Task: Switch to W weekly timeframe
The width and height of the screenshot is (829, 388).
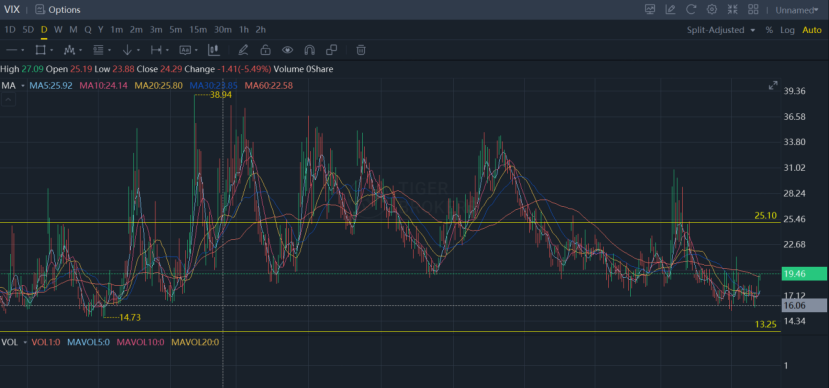Action: 58,30
